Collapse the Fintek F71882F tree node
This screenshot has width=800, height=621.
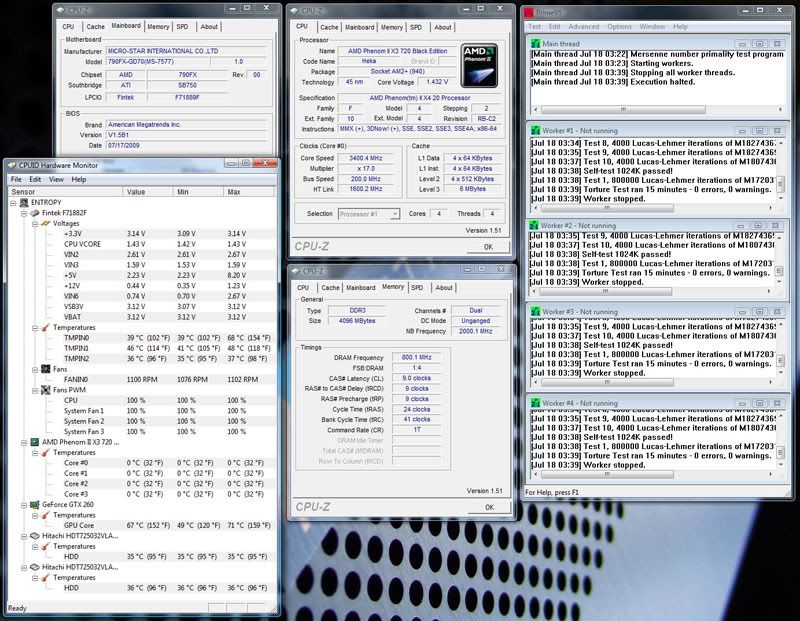pyautogui.click(x=24, y=213)
